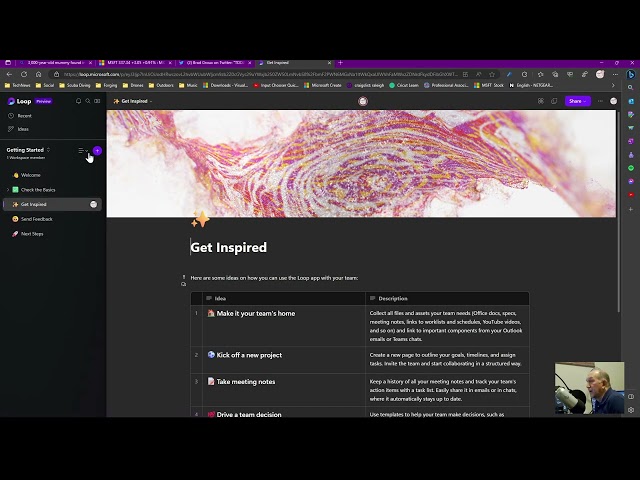The image size is (640, 480).
Task: Click the Edge sidebar search icon
Action: pos(631,88)
